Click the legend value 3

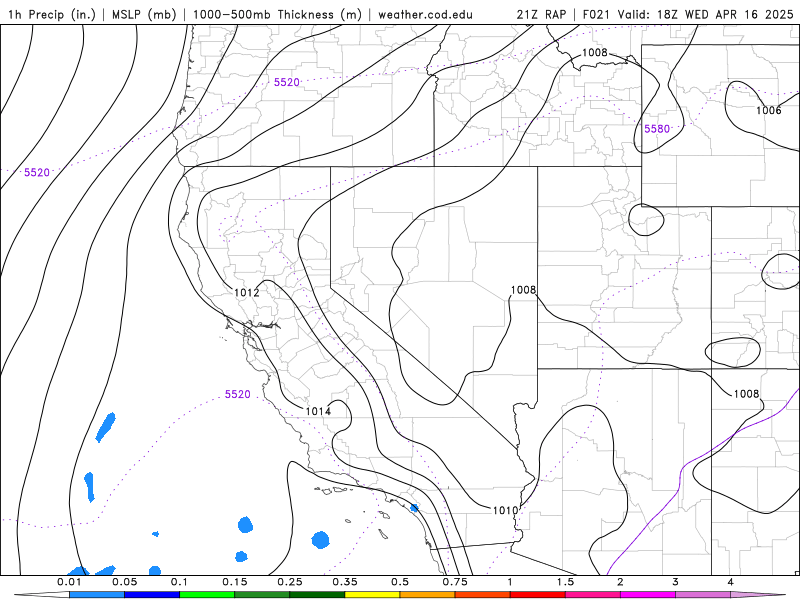[676, 582]
